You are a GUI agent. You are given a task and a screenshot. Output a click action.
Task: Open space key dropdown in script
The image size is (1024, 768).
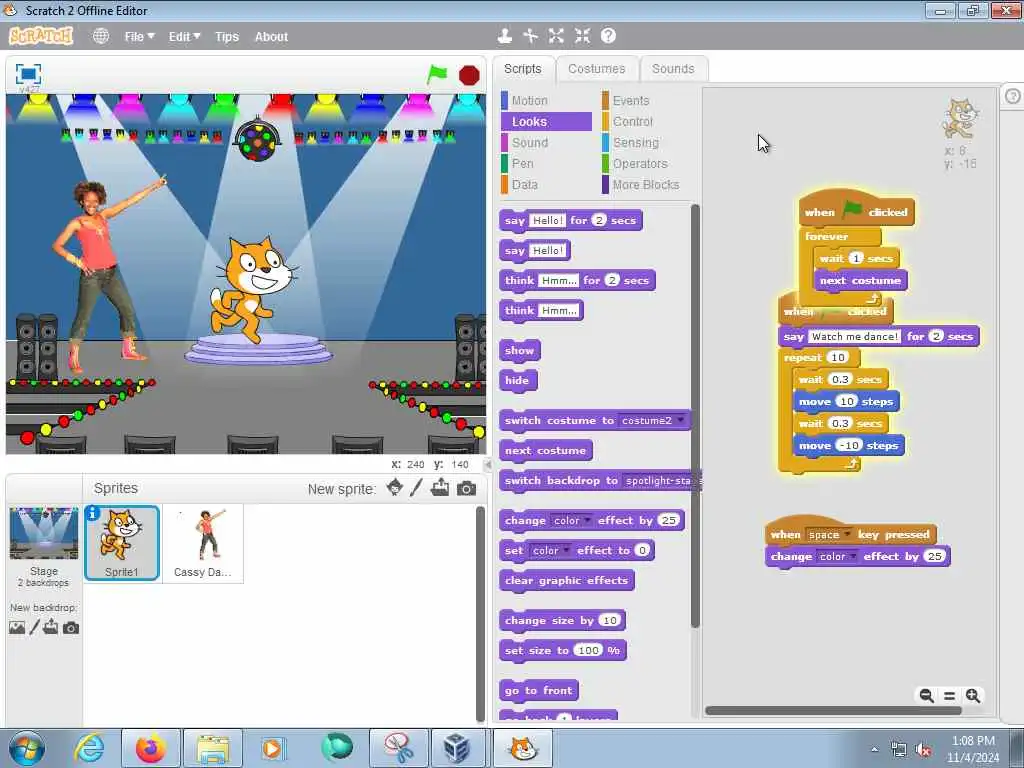(828, 535)
